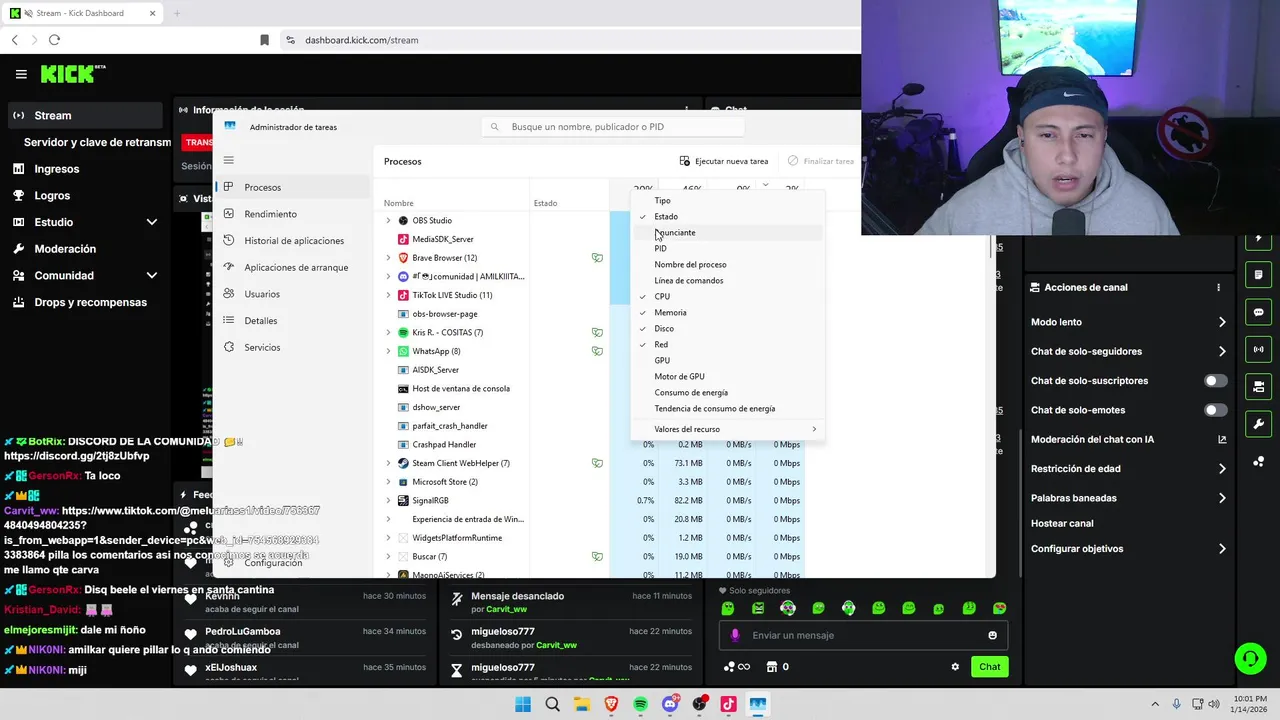Uncheck the Red column option
This screenshot has width=1280, height=720.
coord(727,345)
